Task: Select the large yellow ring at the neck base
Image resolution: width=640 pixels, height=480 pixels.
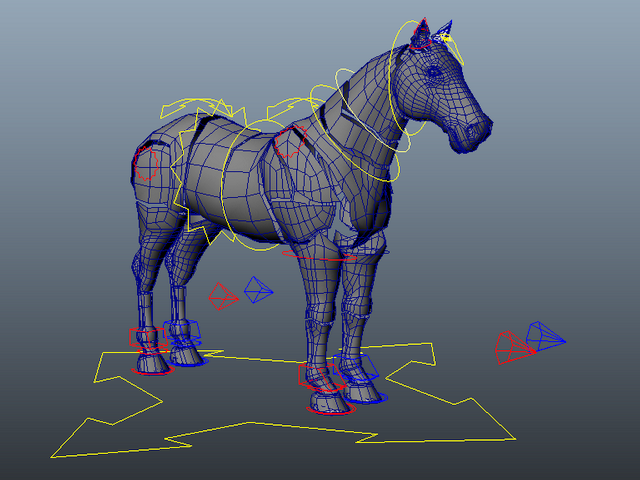Action: (x=354, y=133)
